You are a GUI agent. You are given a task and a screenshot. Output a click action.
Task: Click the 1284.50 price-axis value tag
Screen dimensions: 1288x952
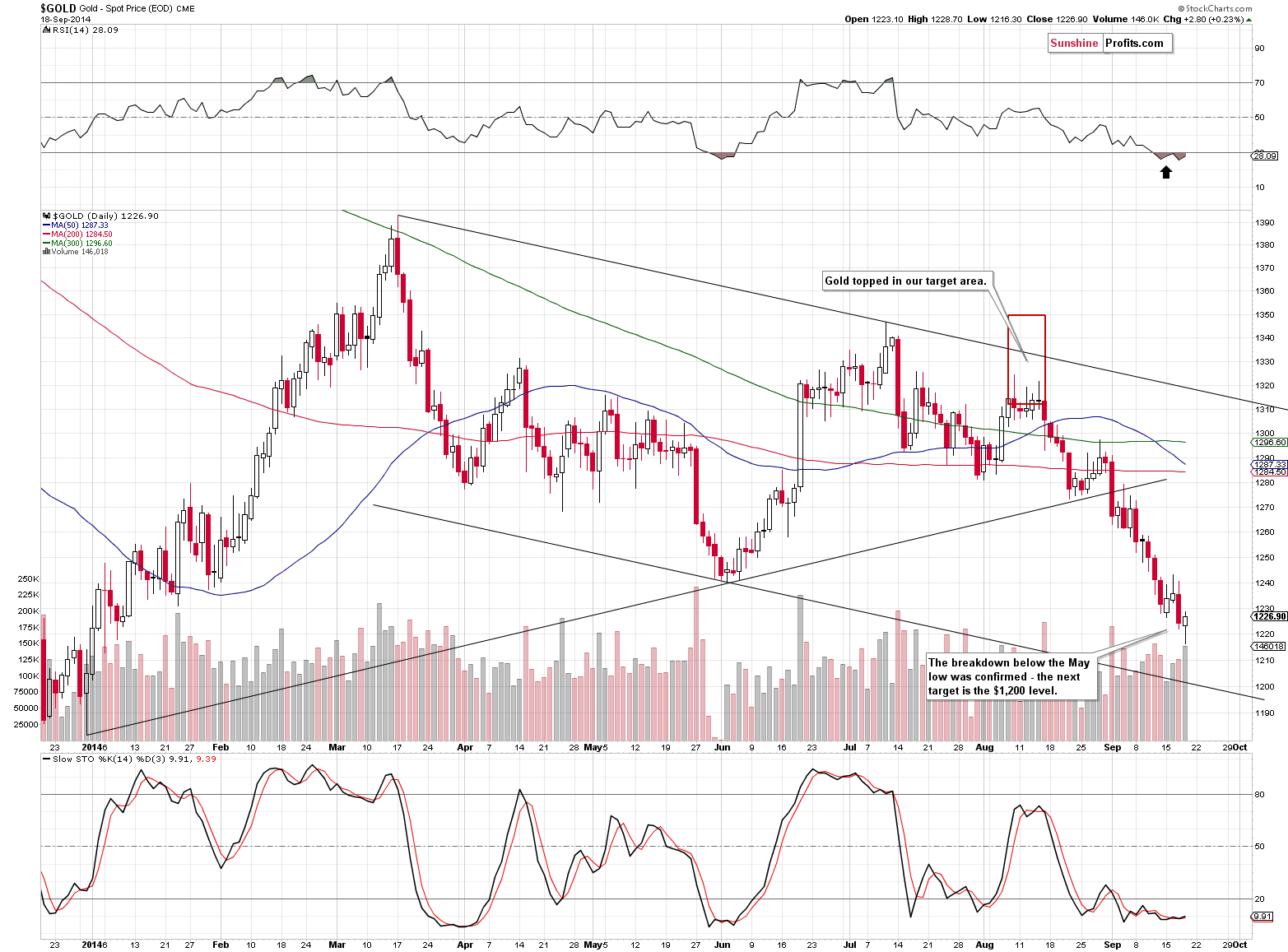[1269, 472]
